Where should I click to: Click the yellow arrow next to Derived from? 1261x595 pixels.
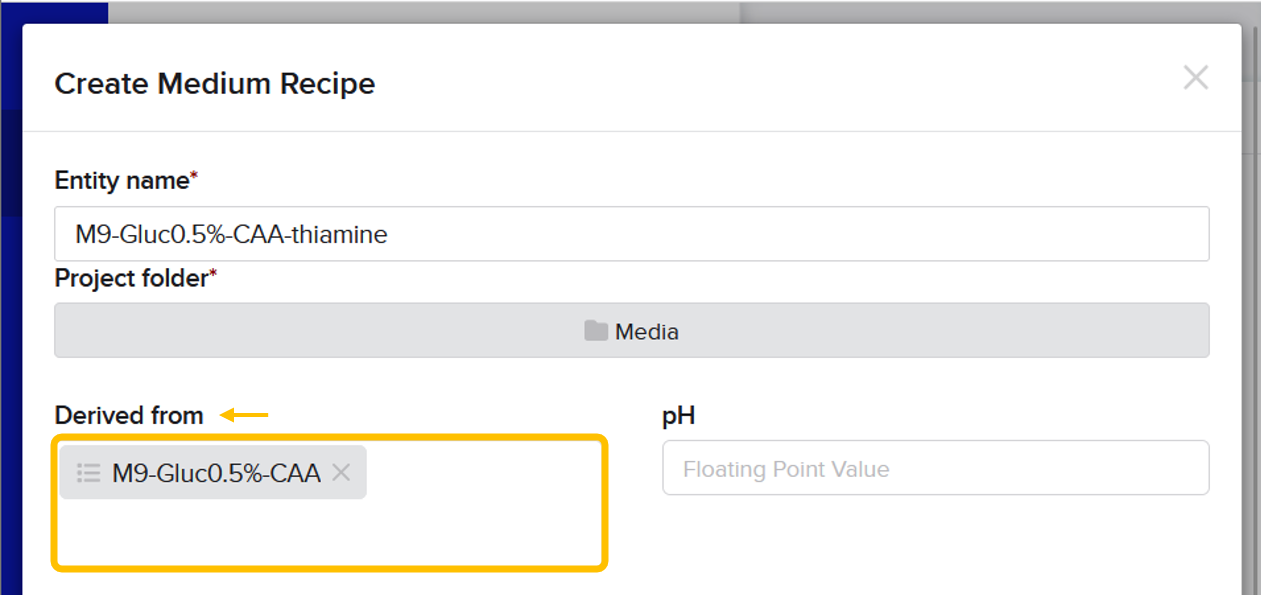coord(244,415)
